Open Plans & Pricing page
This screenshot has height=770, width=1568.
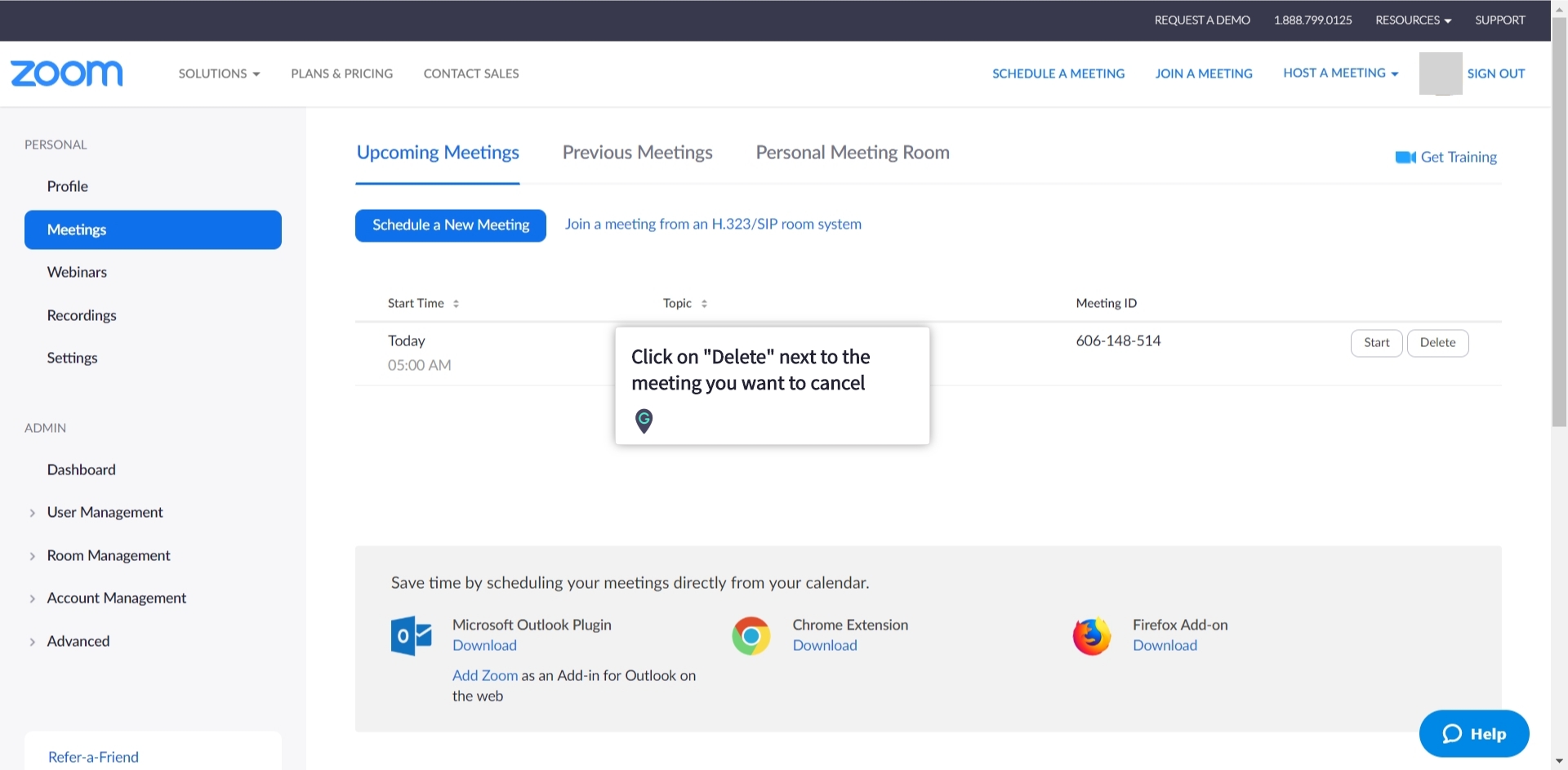coord(342,73)
